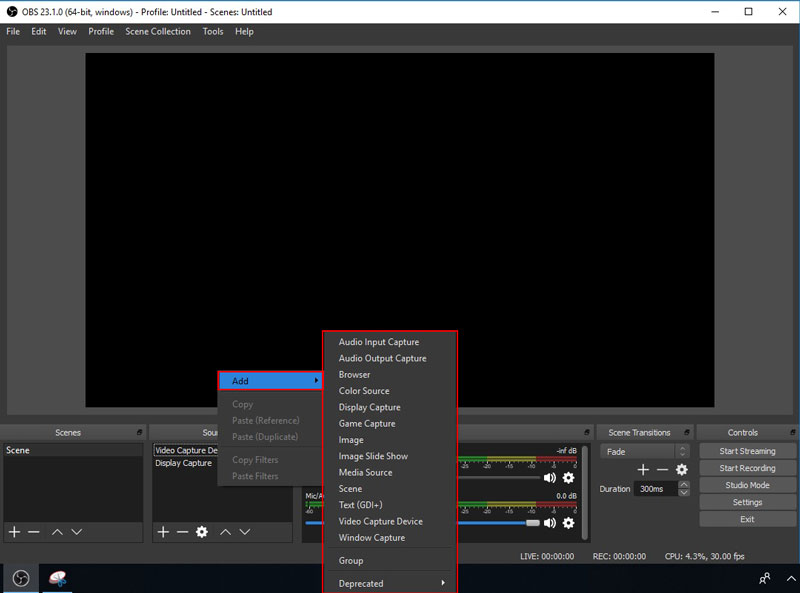Add a new source with plus icon
The width and height of the screenshot is (800, 593).
pos(163,532)
